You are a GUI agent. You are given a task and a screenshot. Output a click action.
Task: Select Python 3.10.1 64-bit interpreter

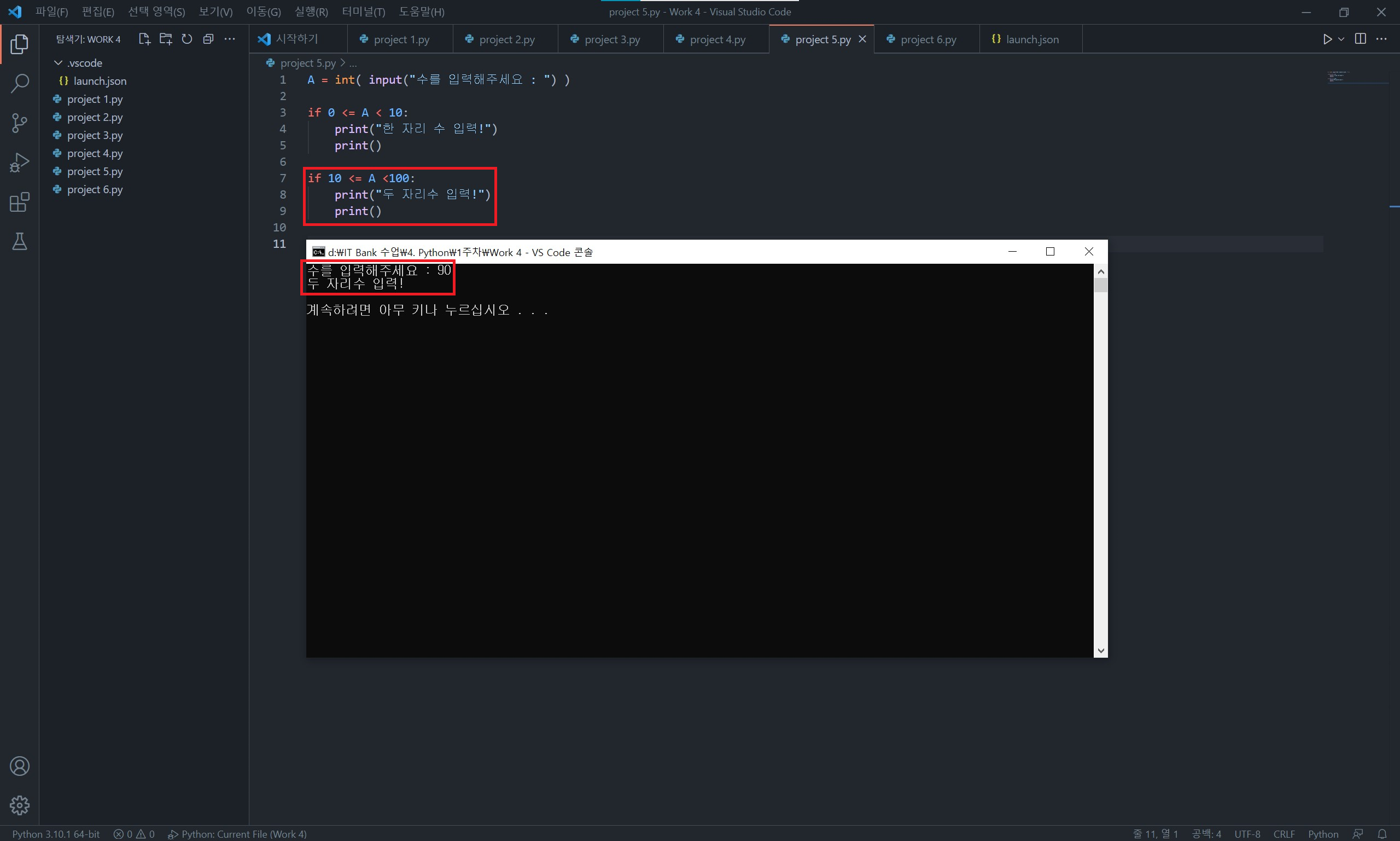pos(56,834)
